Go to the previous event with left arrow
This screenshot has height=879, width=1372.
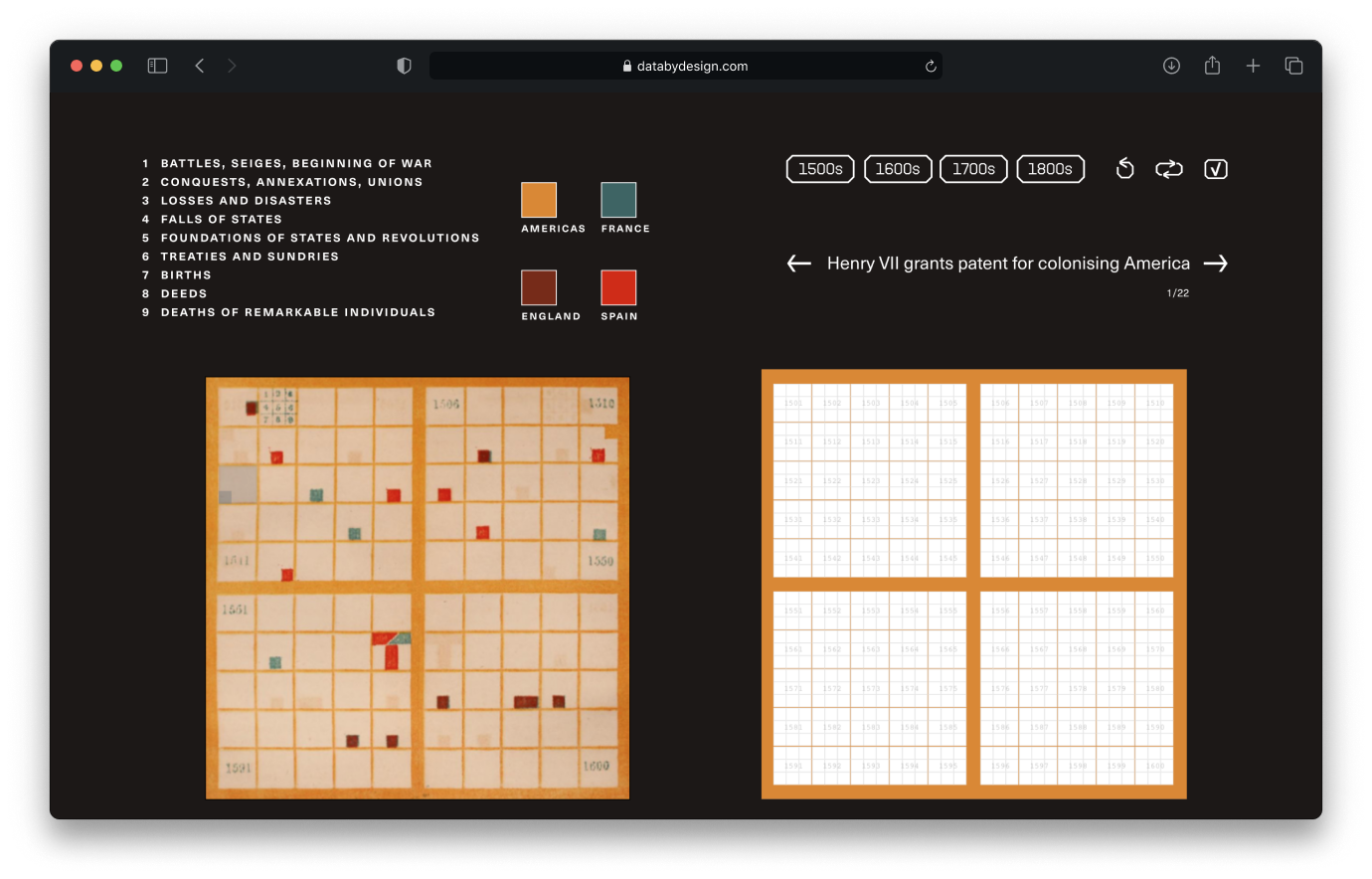point(799,264)
